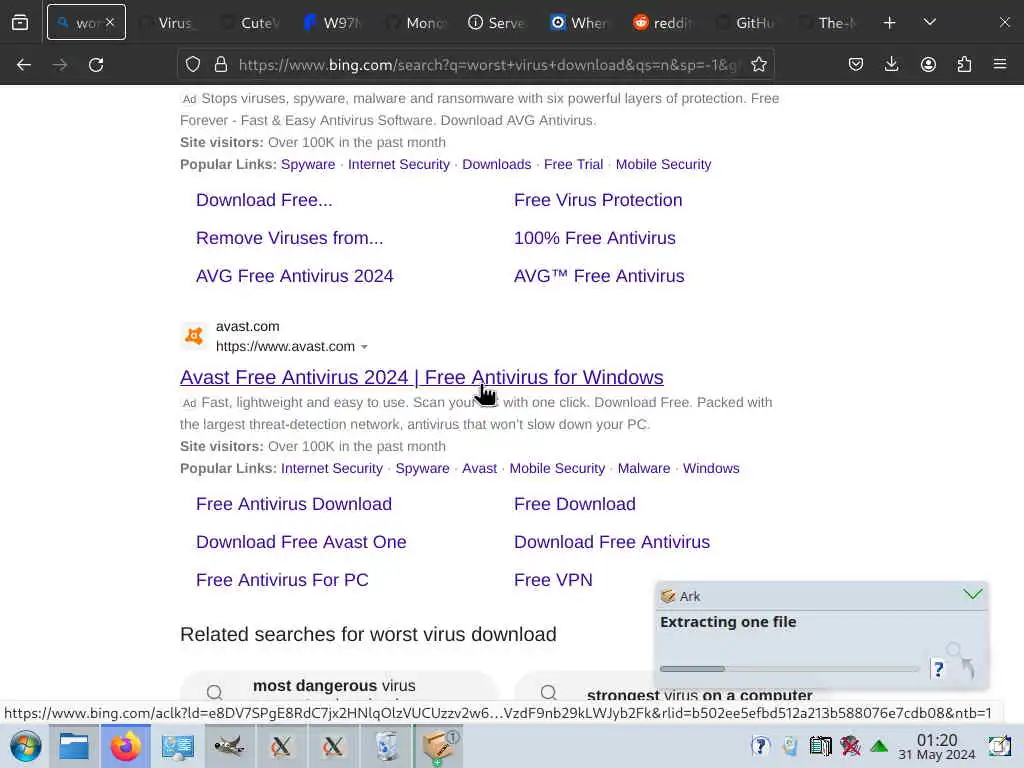Open Free Antivirus For PC link
The height and width of the screenshot is (768, 1024).
click(282, 580)
